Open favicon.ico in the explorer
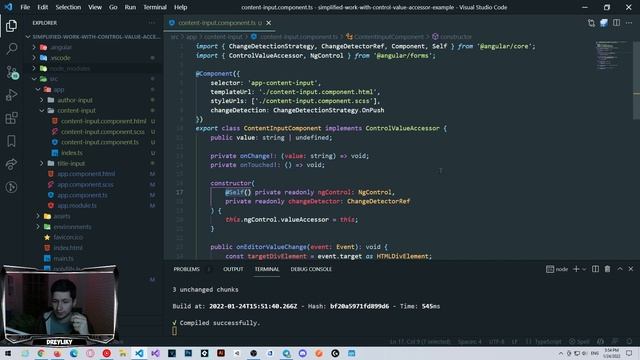This screenshot has width=640, height=360. (68, 237)
